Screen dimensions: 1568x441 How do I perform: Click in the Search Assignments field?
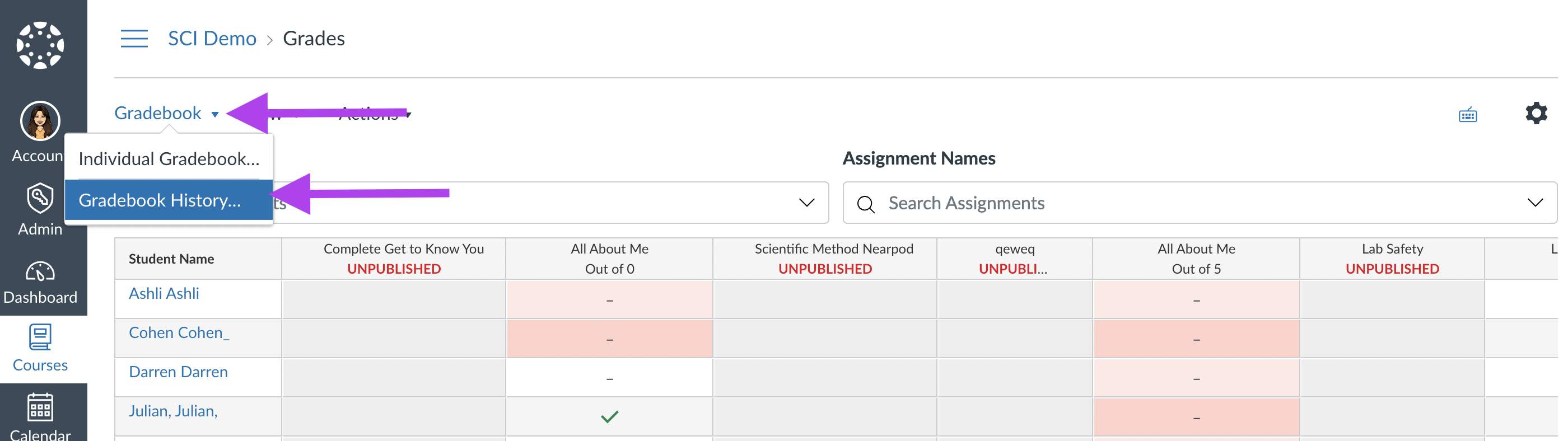click(1199, 203)
